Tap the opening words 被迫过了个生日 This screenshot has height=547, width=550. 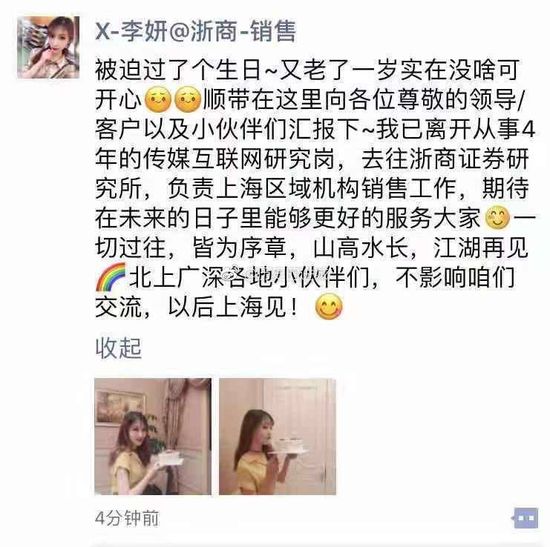178,70
